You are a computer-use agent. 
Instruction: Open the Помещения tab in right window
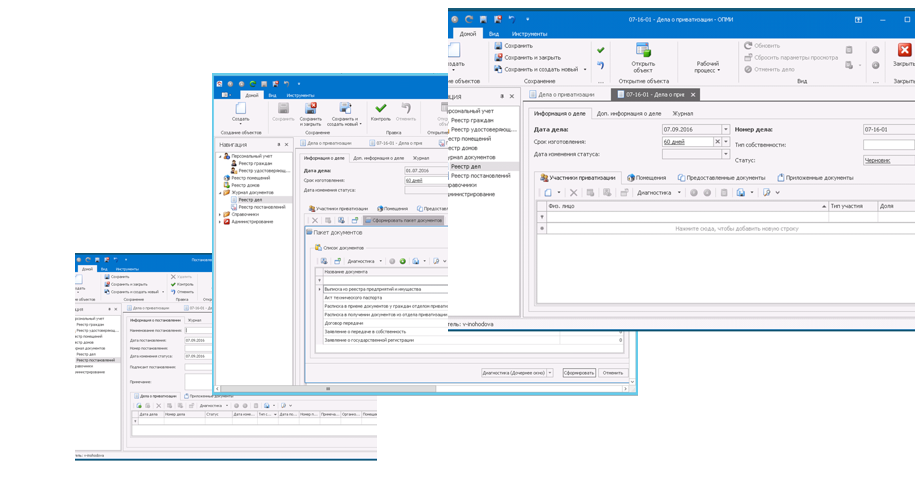(645, 177)
